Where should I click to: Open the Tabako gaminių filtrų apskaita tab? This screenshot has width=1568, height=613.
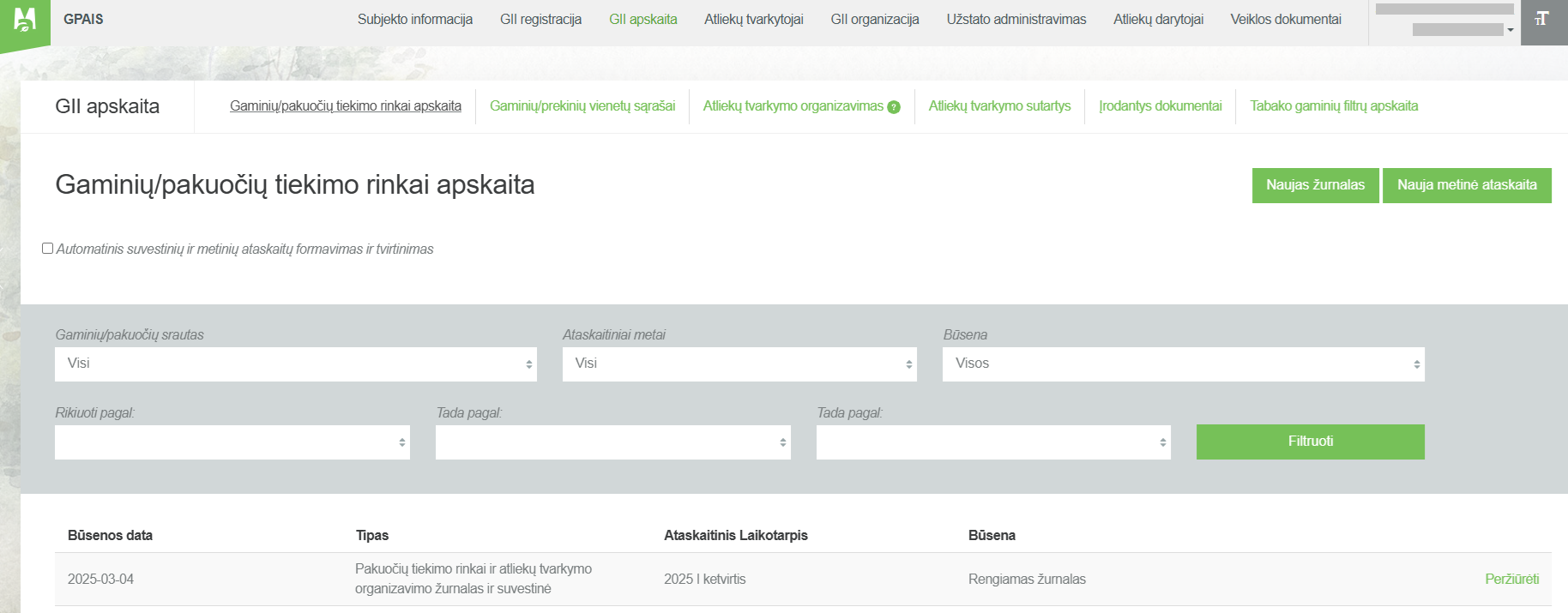click(x=1333, y=106)
